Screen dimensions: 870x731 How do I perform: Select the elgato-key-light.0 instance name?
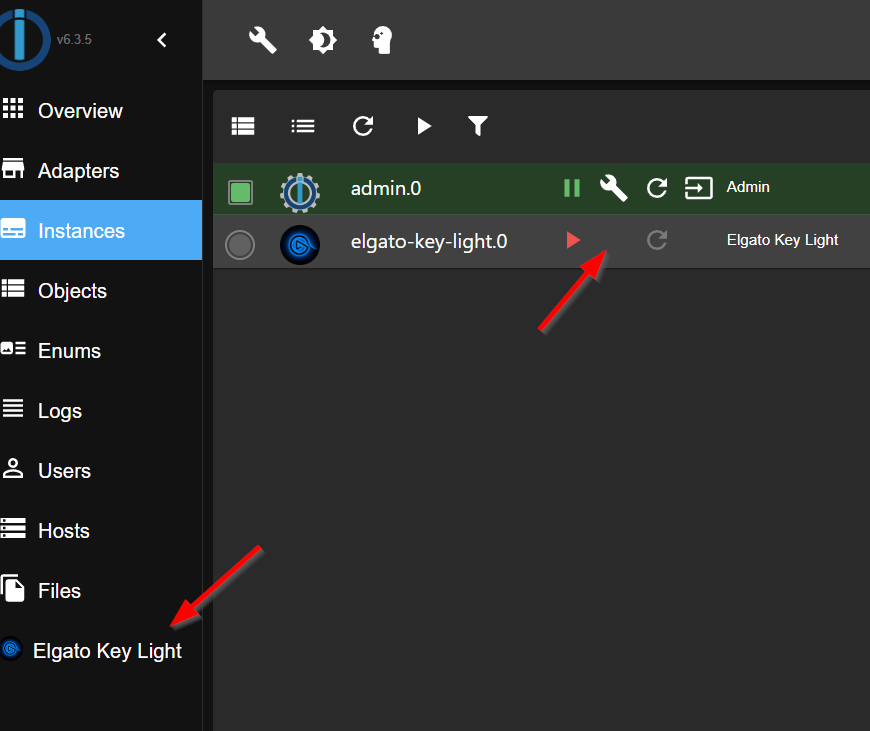(429, 241)
